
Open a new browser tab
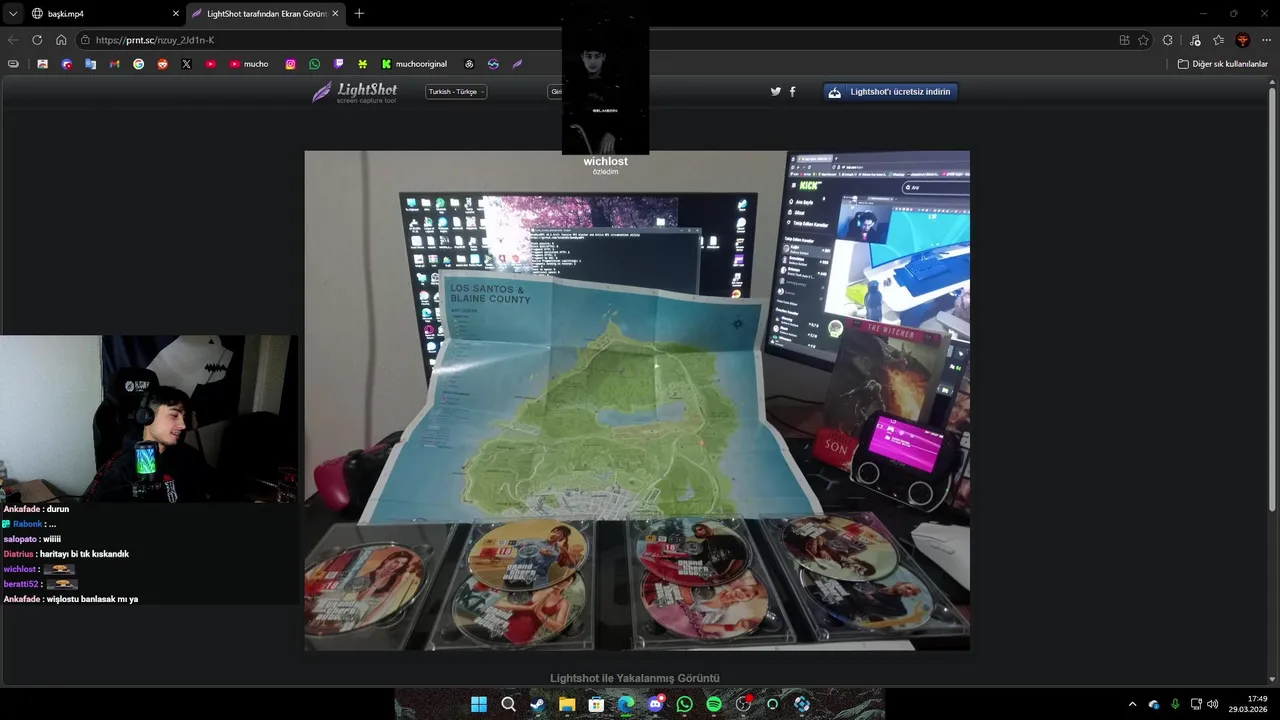359,13
